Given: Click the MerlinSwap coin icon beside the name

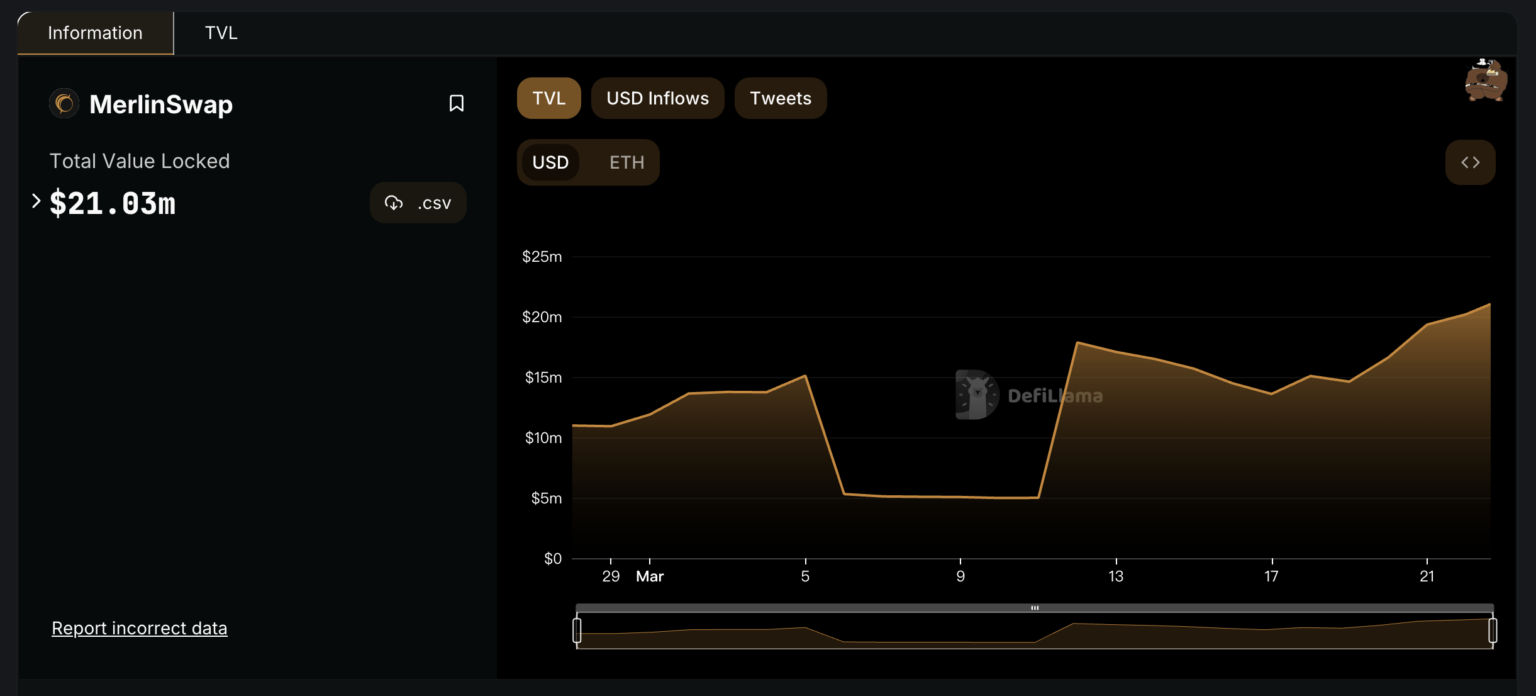Looking at the screenshot, I should click(64, 103).
